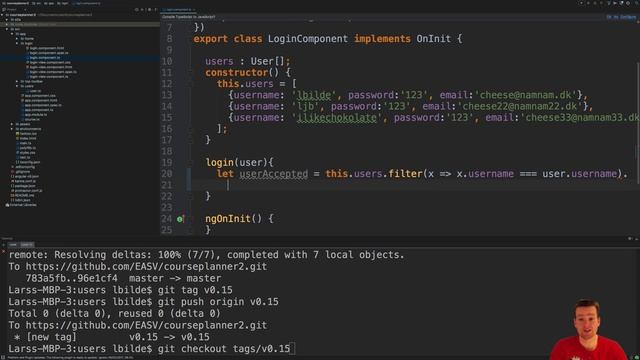Expand the assets folder
This screenshot has width=640, height=360.
point(12,124)
